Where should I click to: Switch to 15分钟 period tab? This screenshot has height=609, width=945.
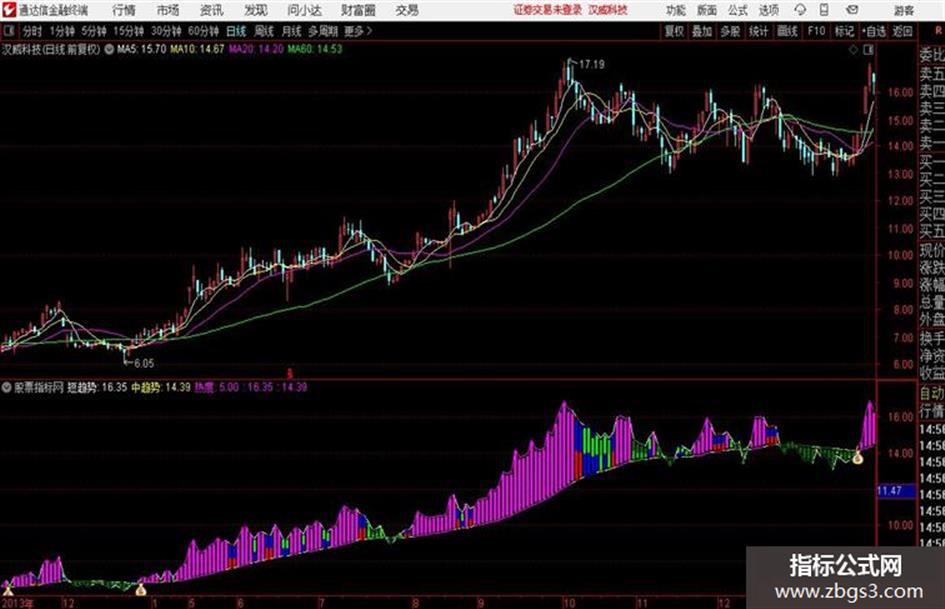[x=128, y=31]
